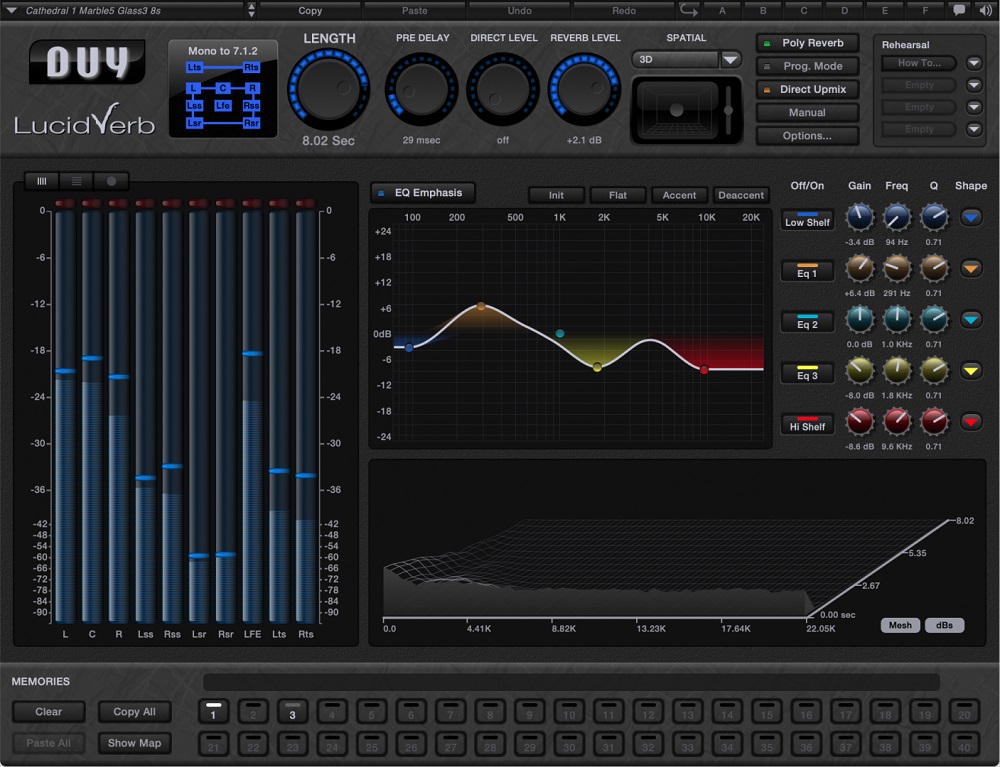1000x767 pixels.
Task: Open the Low Shelf shape dropdown (blue arrow)
Action: tap(971, 218)
